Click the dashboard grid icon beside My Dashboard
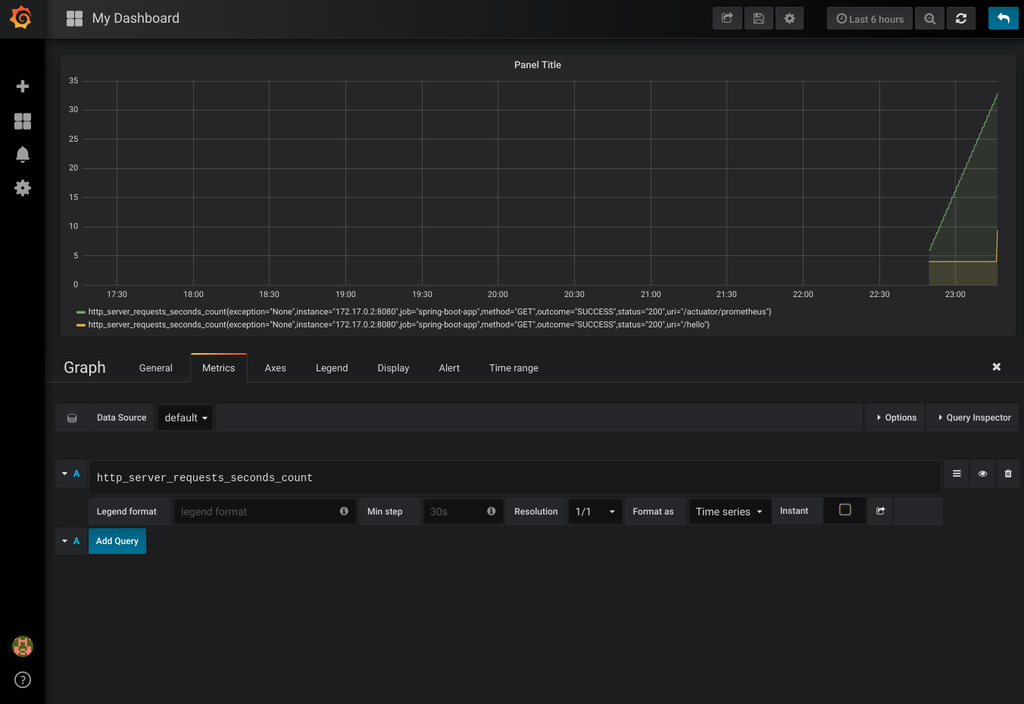This screenshot has width=1024, height=704. point(74,18)
